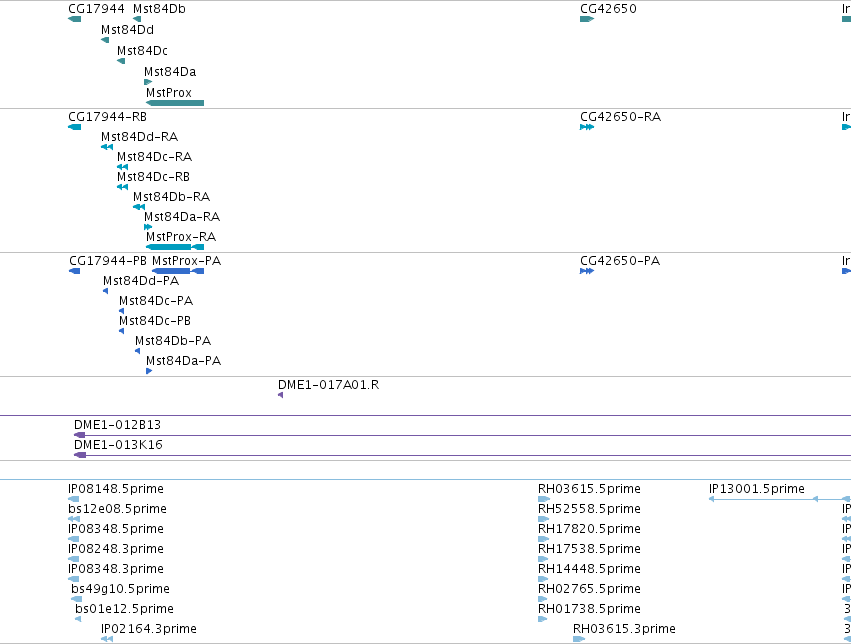Click the DME1-017A01.R label
This screenshot has width=851, height=644.
tap(328, 385)
